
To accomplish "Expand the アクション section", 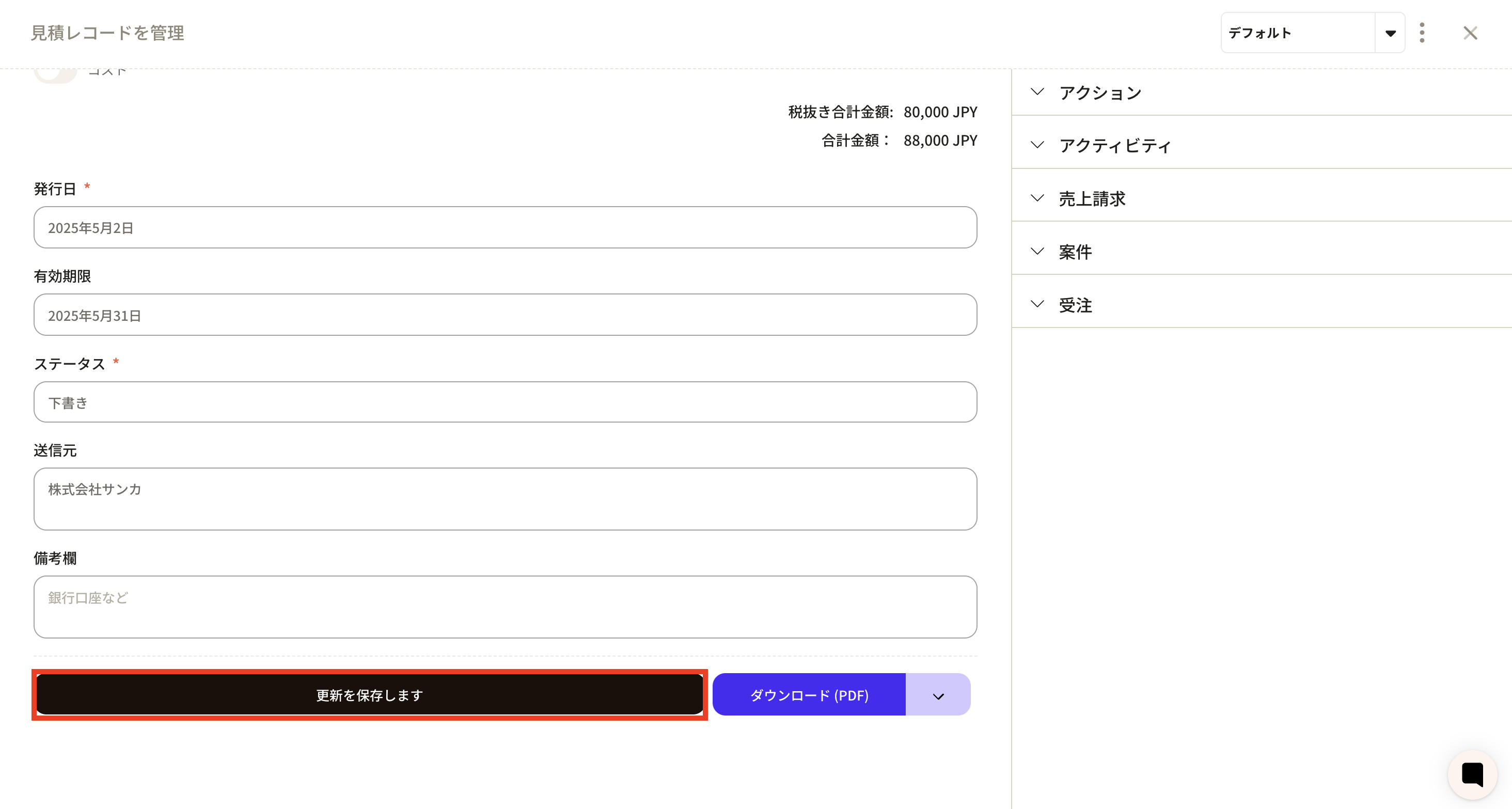I will click(1100, 93).
